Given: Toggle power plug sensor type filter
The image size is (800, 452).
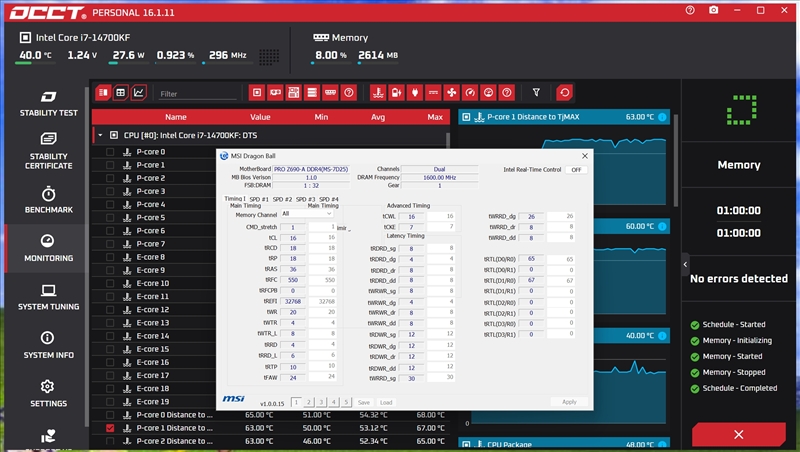Looking at the screenshot, I should point(415,92).
